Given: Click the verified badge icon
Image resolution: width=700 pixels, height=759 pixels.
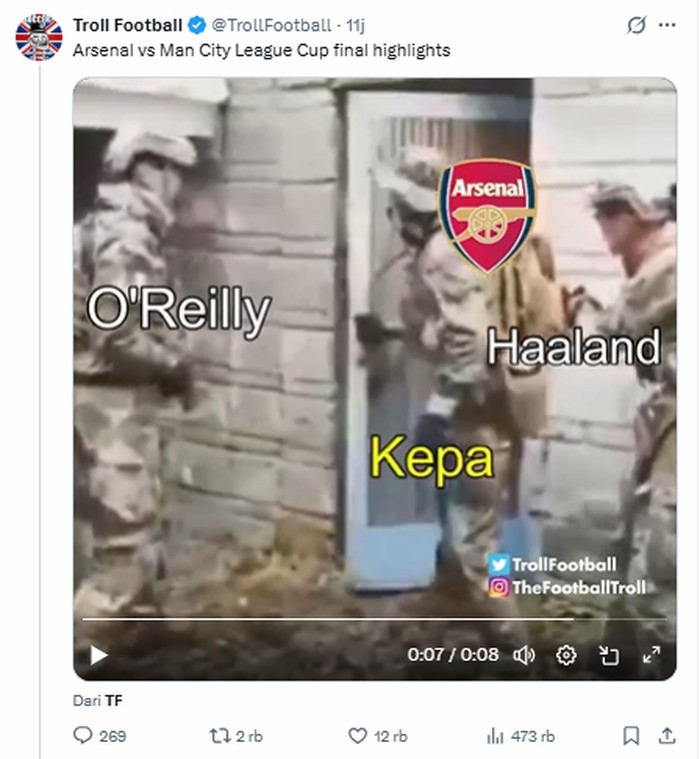Looking at the screenshot, I should click(x=197, y=25).
